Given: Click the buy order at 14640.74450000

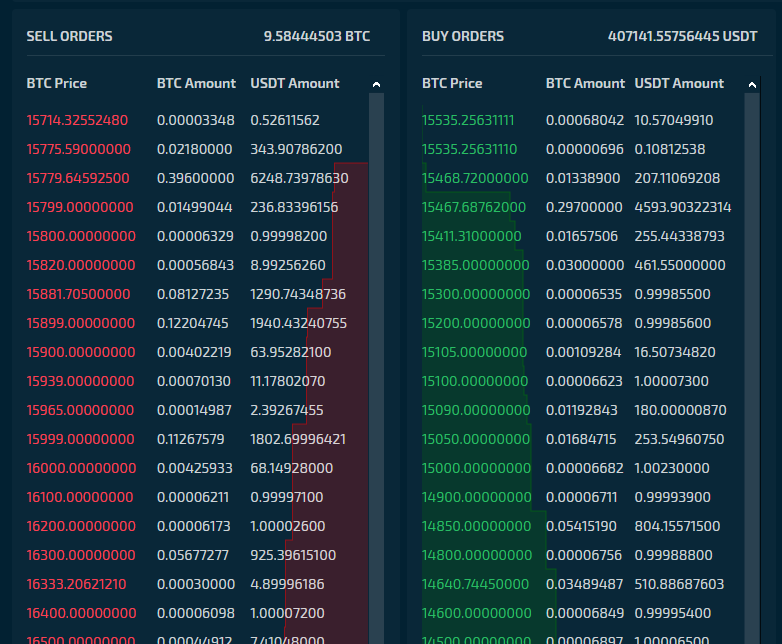Looking at the screenshot, I should (583, 584).
